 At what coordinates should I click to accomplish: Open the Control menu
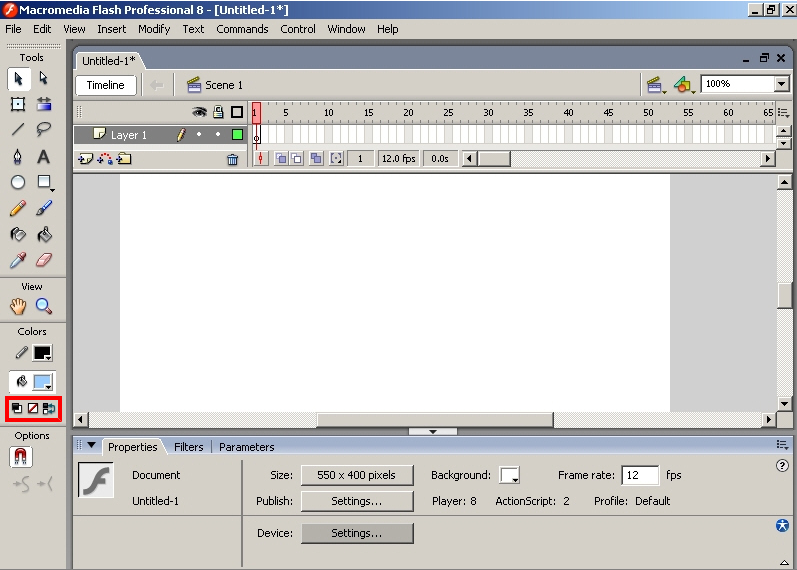(x=298, y=29)
